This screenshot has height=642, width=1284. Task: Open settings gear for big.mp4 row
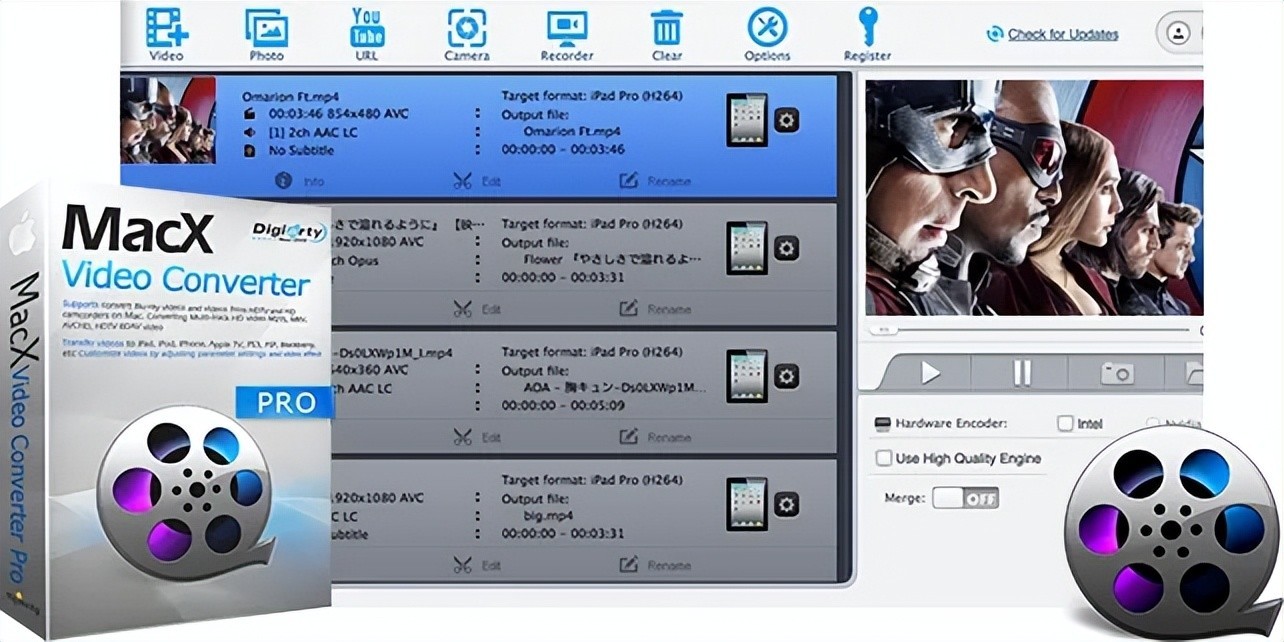pyautogui.click(x=787, y=504)
